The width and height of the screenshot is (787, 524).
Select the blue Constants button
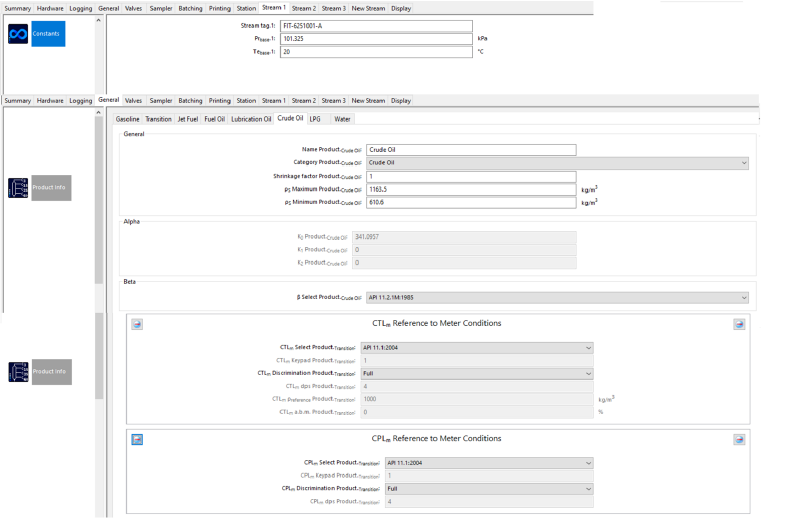(x=48, y=34)
